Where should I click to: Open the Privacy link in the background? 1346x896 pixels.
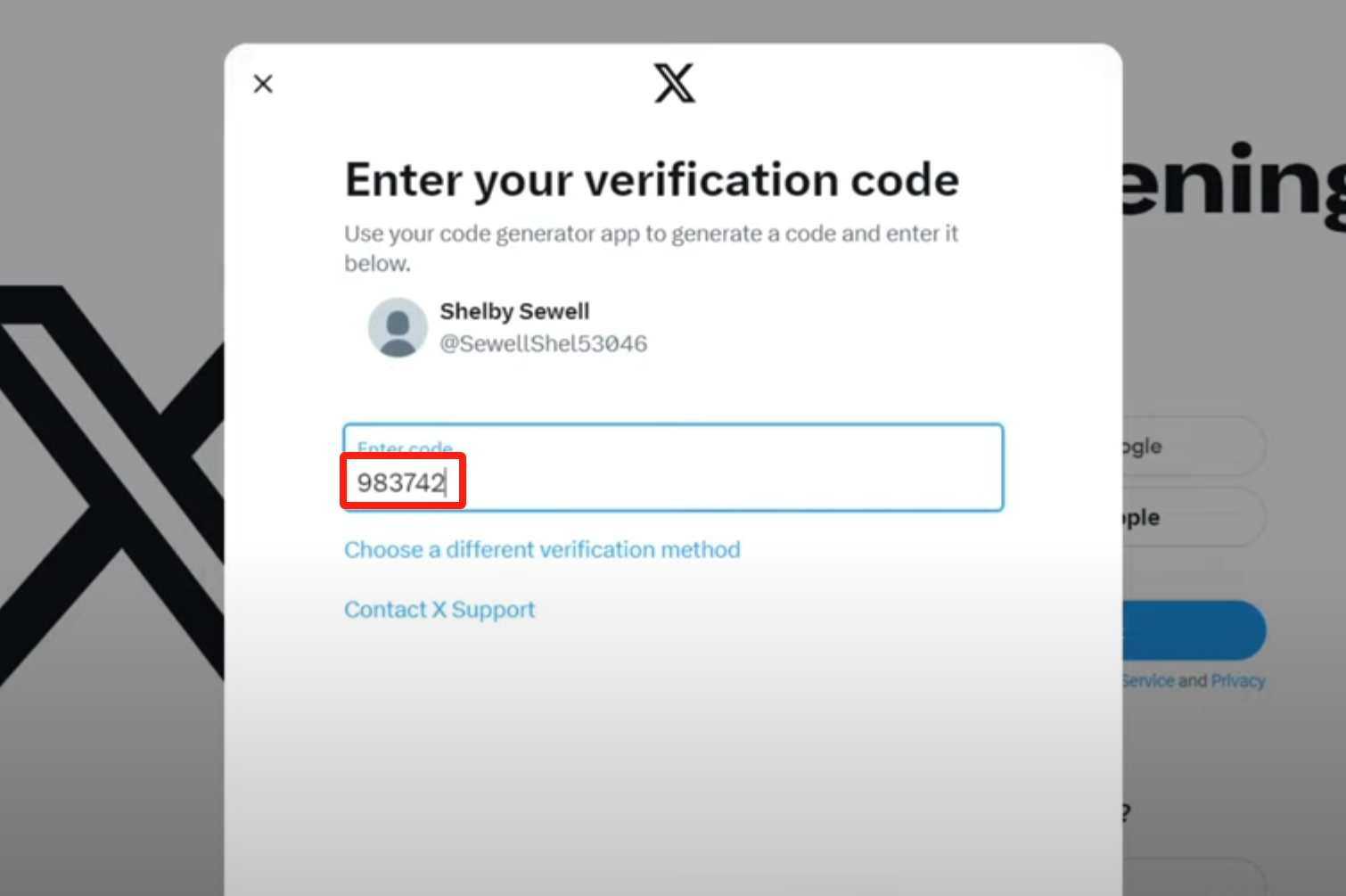(x=1237, y=681)
